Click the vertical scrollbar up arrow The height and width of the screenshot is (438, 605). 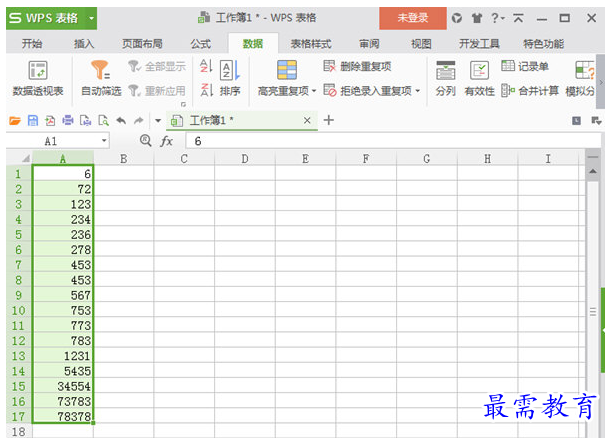pos(593,171)
